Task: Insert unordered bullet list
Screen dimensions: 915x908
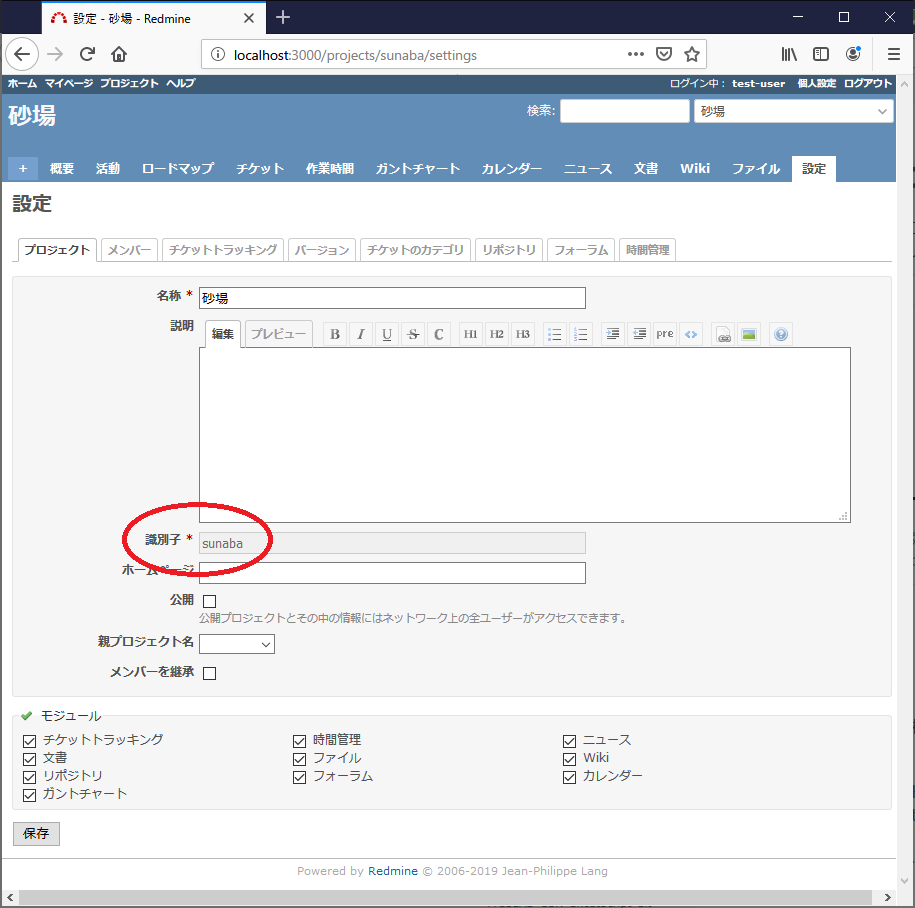Action: pos(554,334)
